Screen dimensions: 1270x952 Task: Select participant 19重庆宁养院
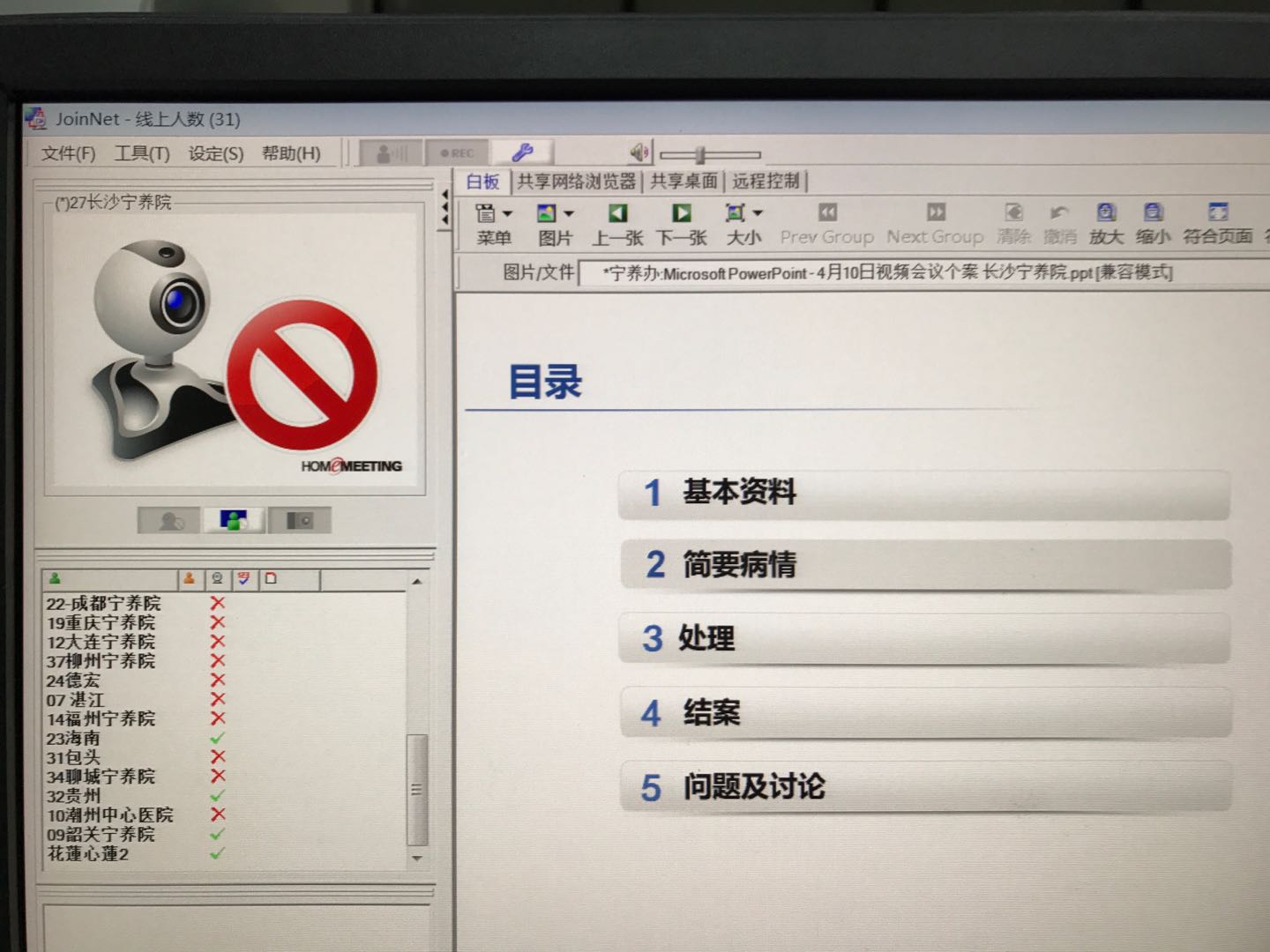tap(101, 623)
